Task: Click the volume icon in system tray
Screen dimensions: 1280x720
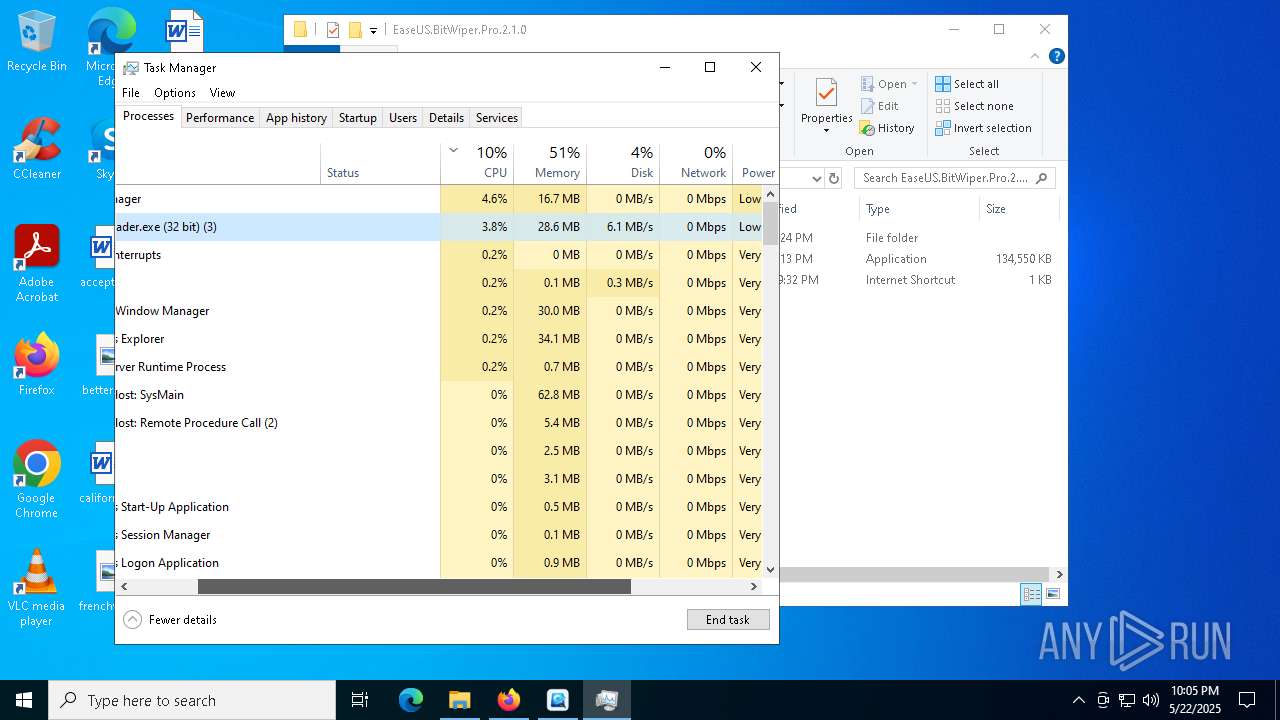Action: coord(1151,700)
